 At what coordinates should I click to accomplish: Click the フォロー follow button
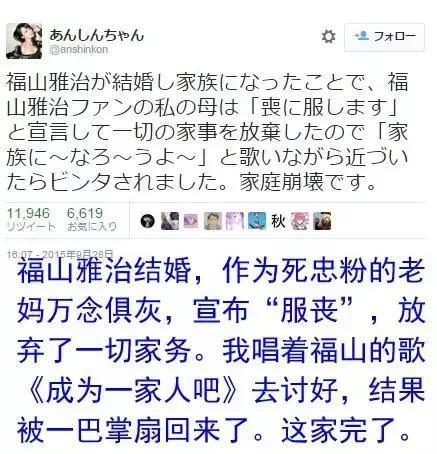click(384, 37)
